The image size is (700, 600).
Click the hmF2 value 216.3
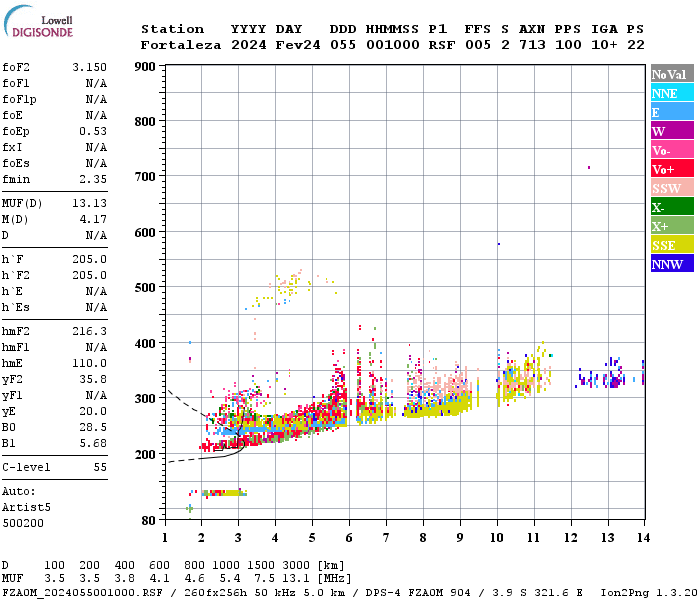point(90,331)
